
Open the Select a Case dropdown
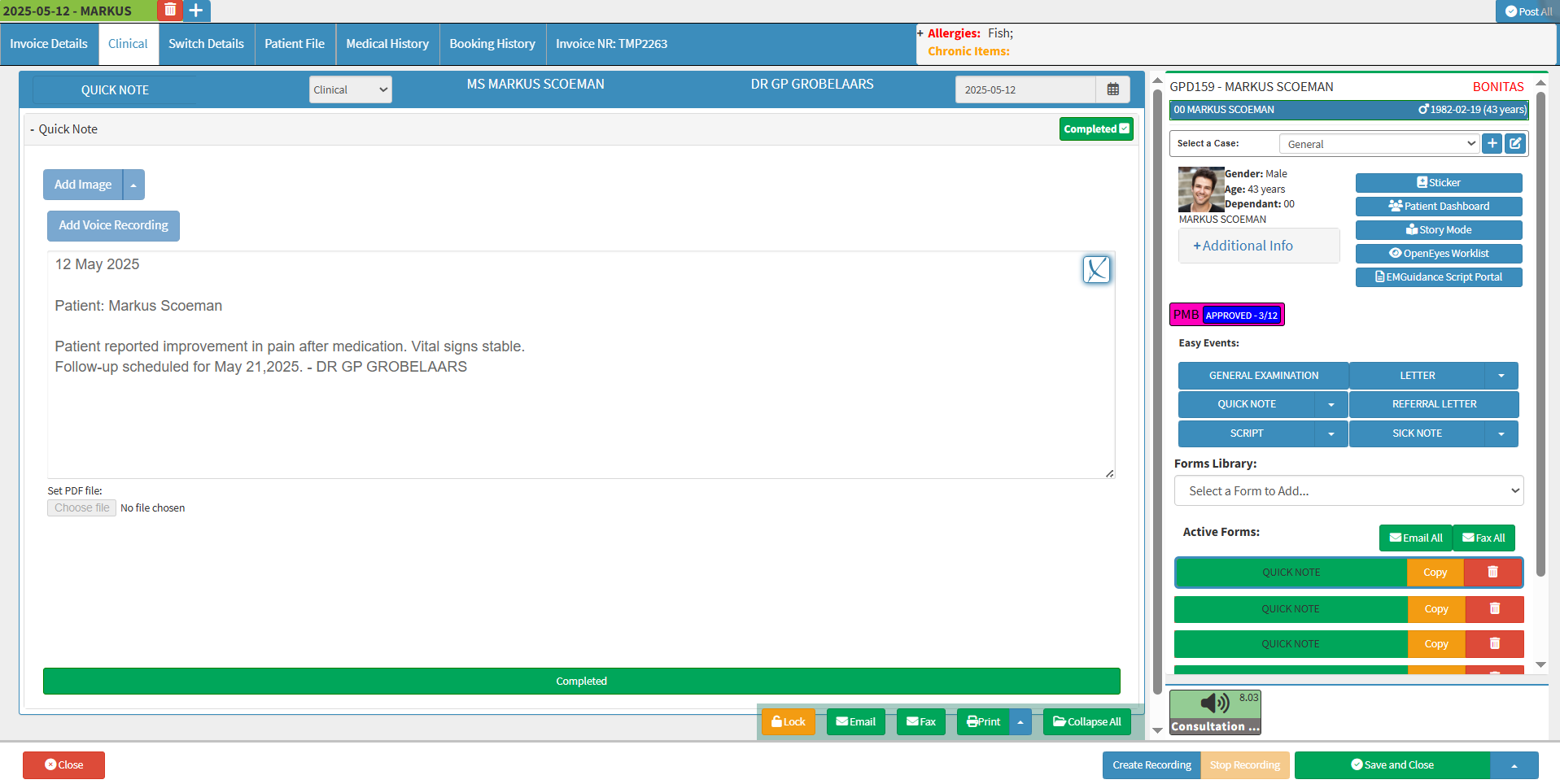click(x=1380, y=144)
